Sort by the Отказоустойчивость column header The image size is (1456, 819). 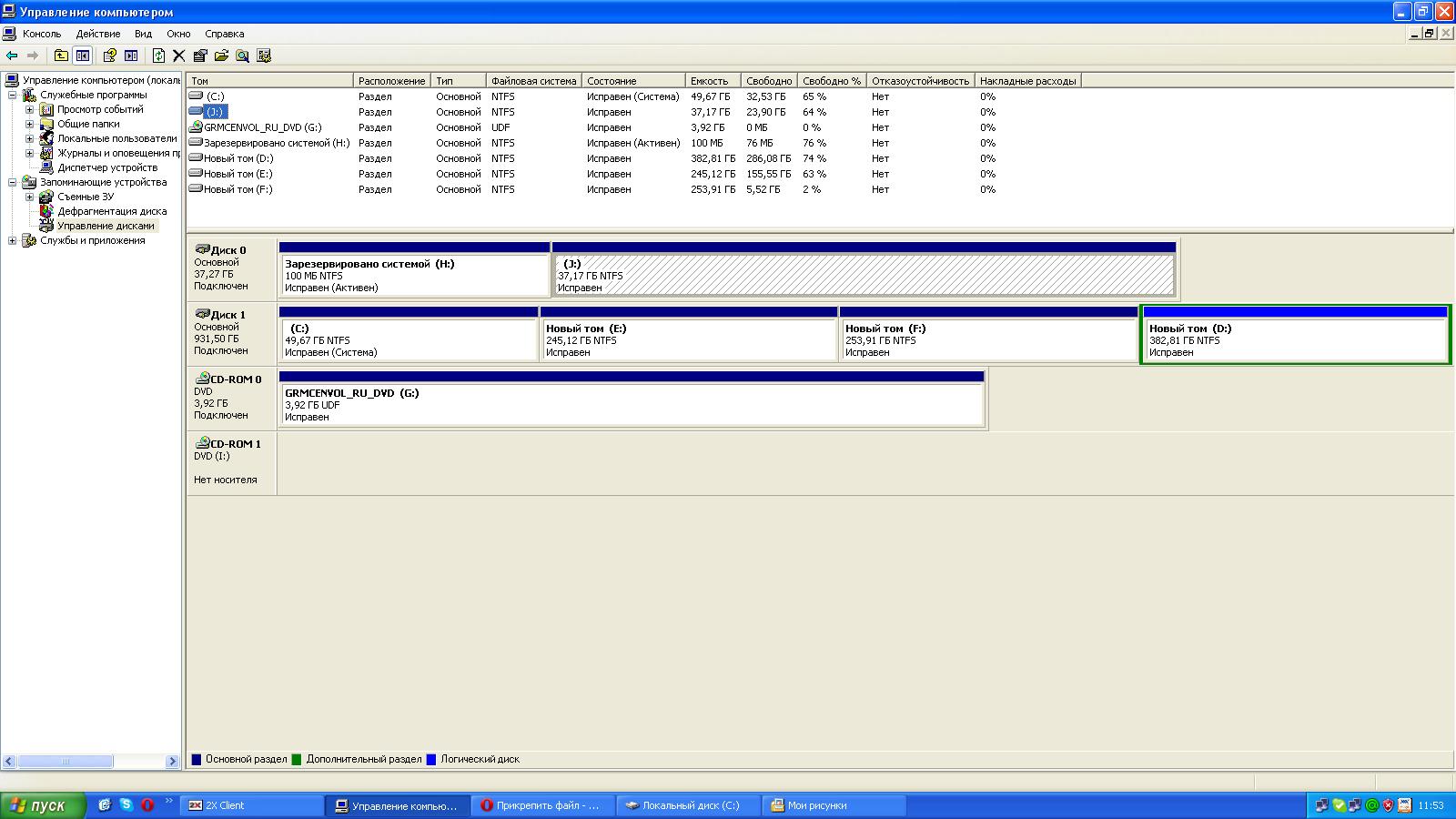[x=920, y=81]
